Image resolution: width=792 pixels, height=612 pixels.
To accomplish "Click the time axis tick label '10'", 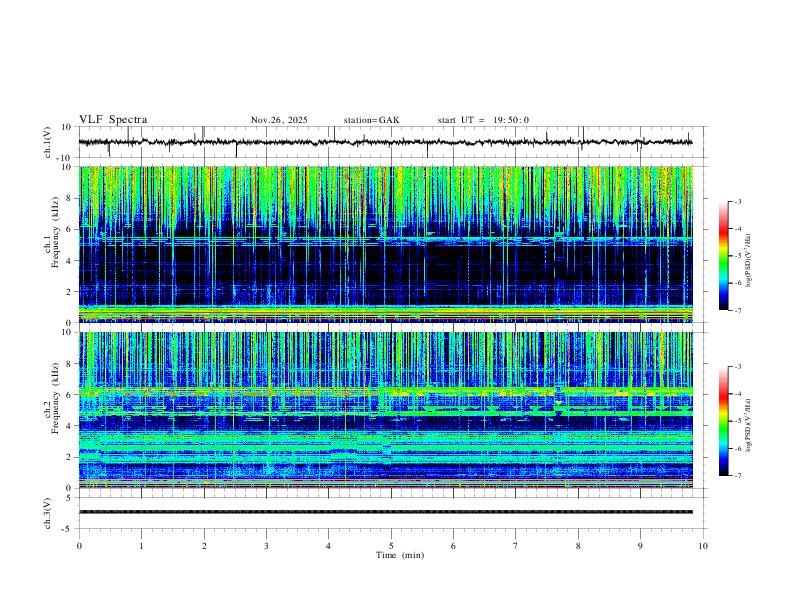I will click(703, 546).
